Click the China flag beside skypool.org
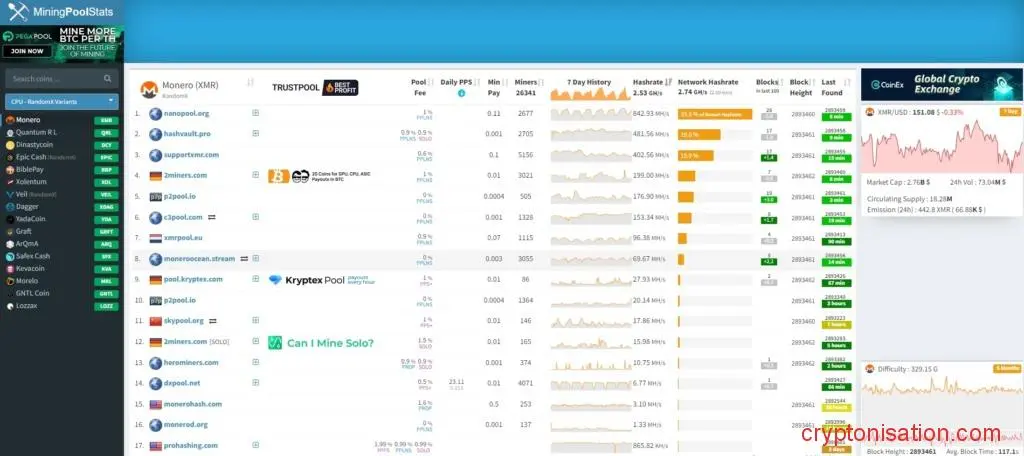Image resolution: width=1024 pixels, height=456 pixels. 155,321
